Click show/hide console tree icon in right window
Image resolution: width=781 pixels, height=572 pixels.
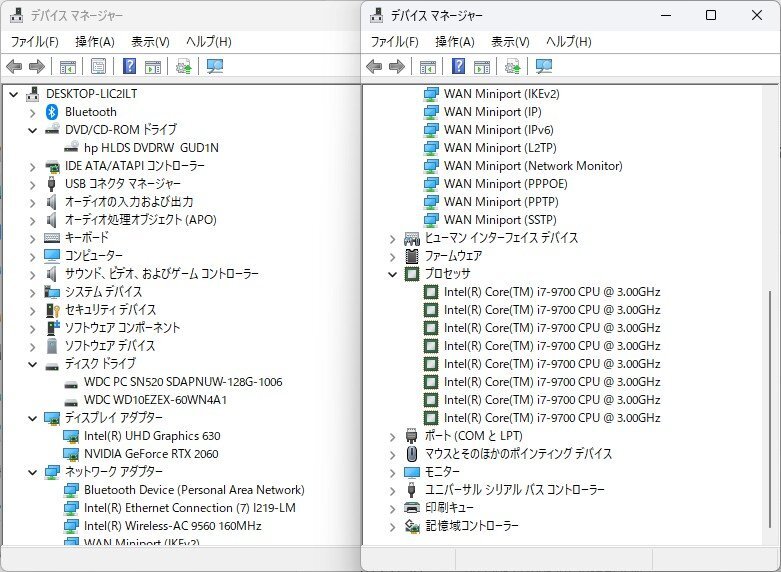tap(427, 66)
